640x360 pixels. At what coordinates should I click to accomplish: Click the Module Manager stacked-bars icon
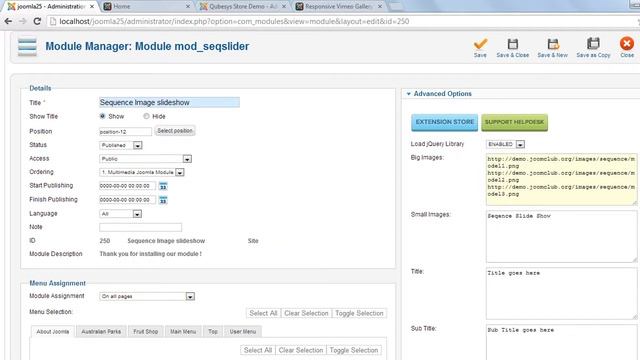27,47
